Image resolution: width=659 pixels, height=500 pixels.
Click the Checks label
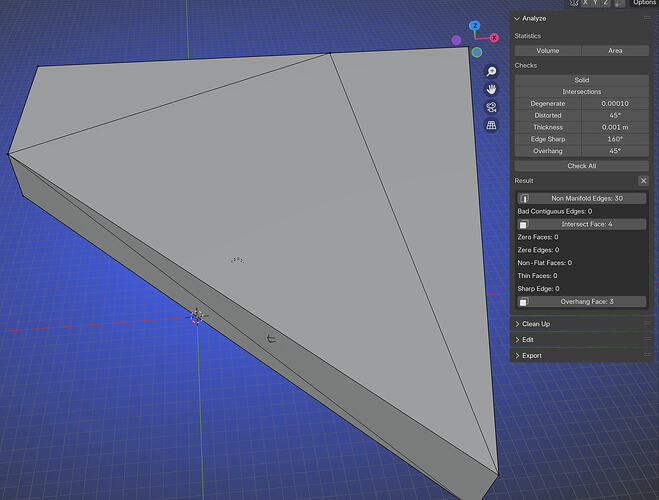pos(526,66)
